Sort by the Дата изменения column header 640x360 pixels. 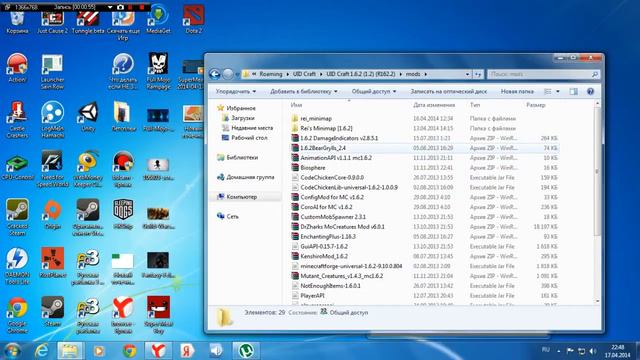[433, 105]
